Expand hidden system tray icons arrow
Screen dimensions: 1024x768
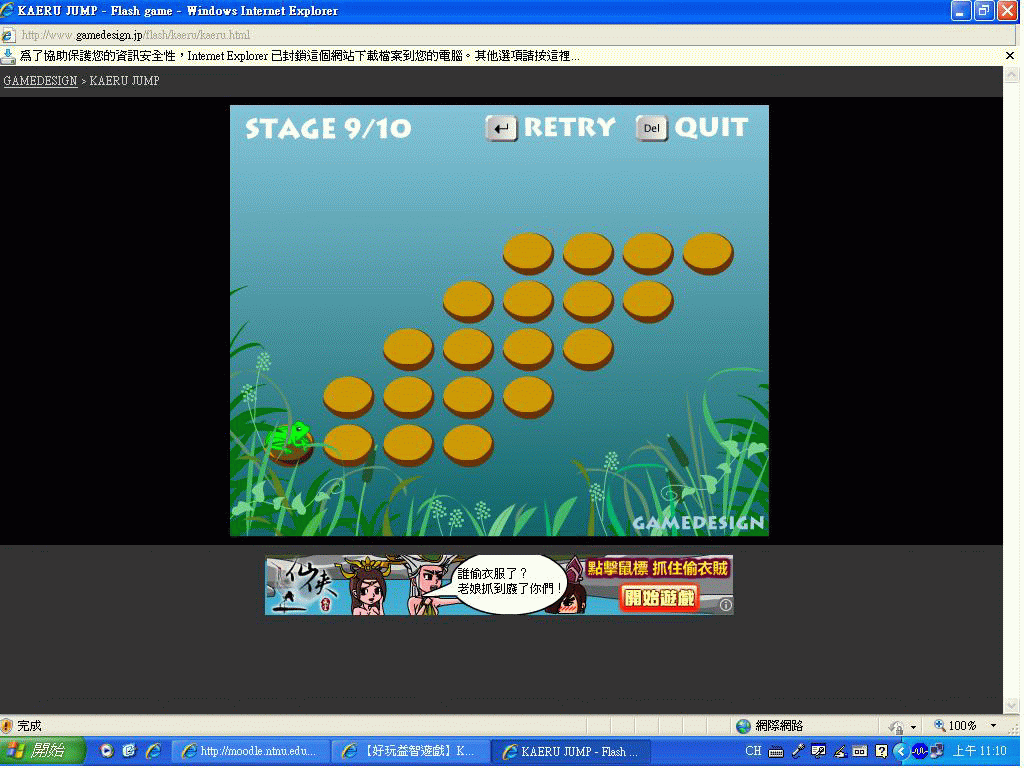[x=900, y=751]
